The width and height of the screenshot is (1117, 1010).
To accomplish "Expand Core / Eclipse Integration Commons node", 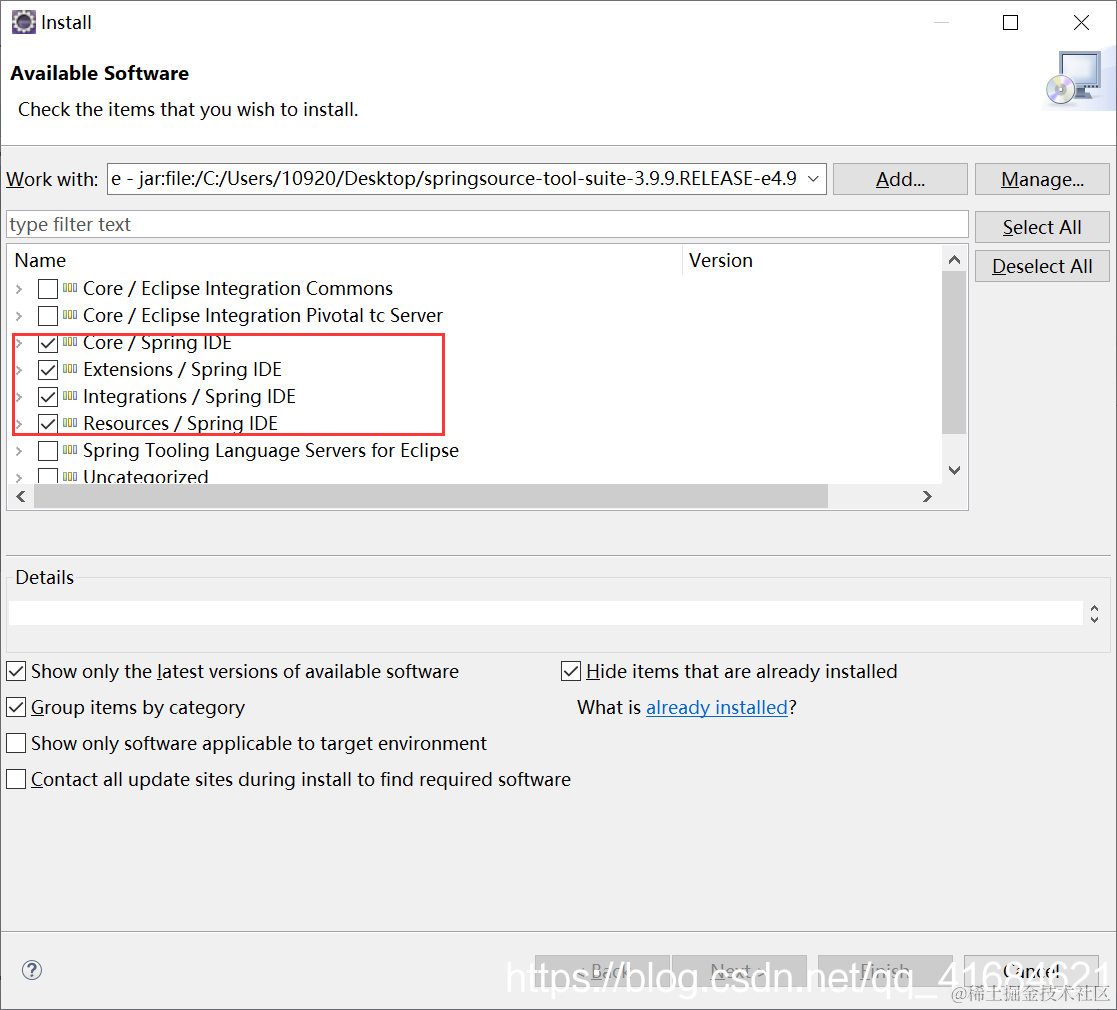I will (19, 288).
